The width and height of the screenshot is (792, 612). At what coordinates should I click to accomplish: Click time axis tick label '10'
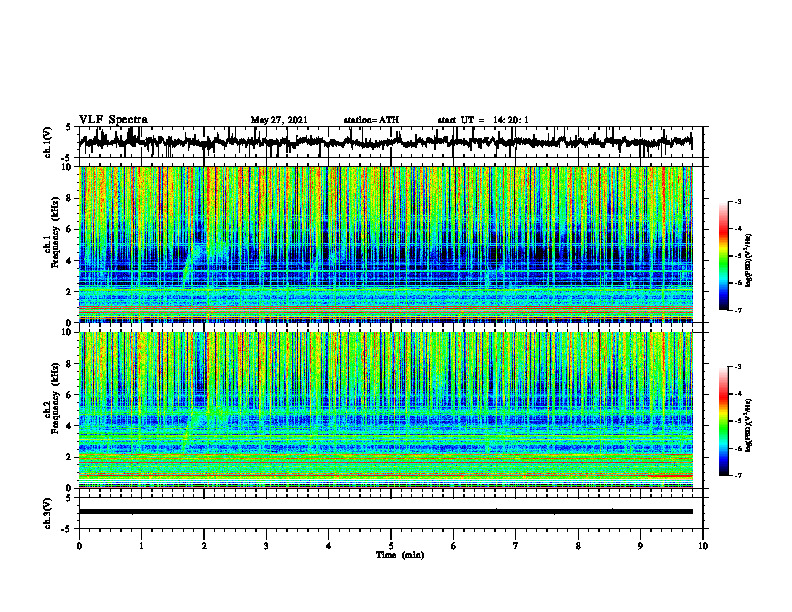pos(703,546)
